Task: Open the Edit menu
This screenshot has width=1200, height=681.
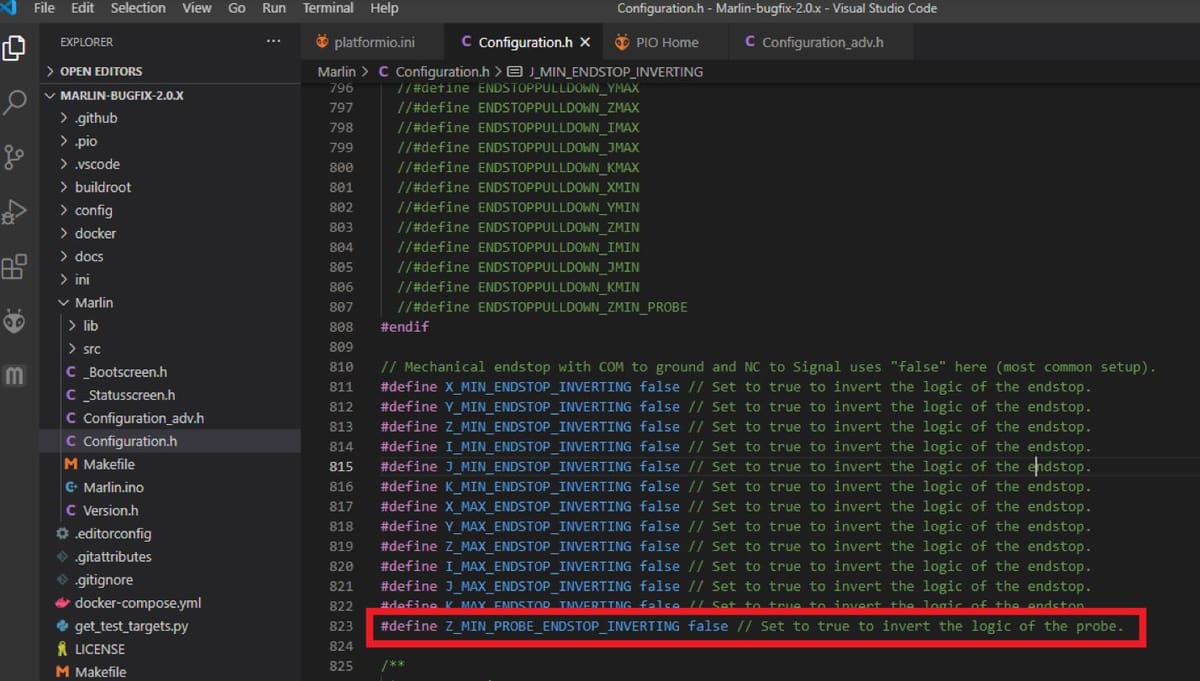Action: click(x=83, y=8)
